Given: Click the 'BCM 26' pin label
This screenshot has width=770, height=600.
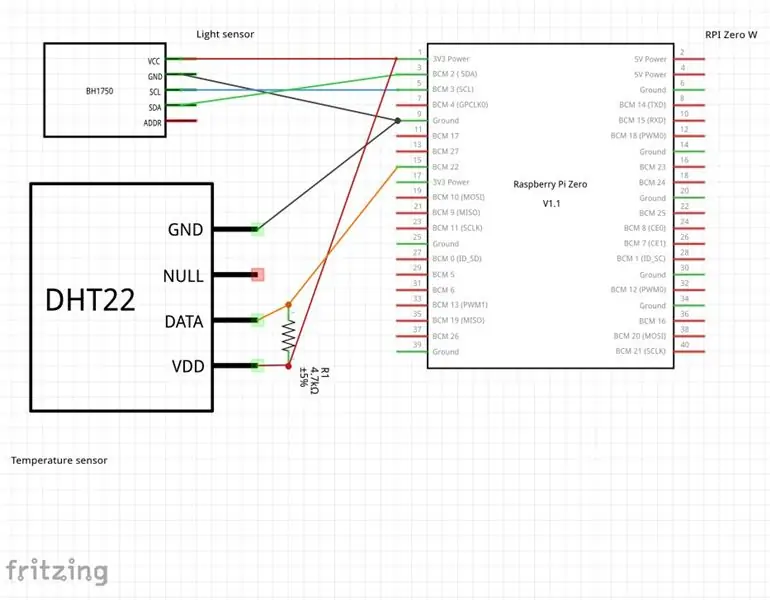Looking at the screenshot, I should 445,336.
